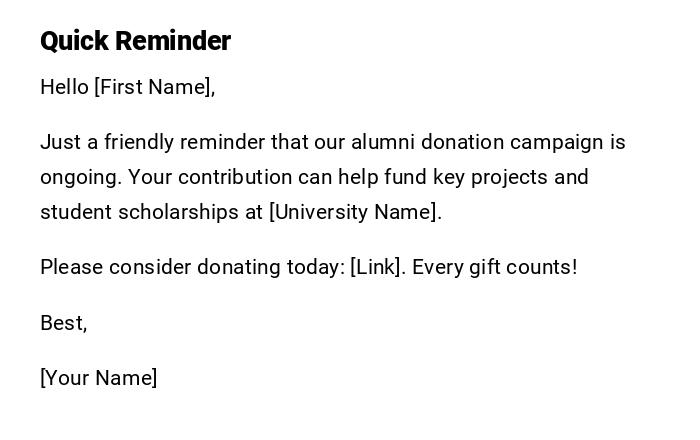700x440 pixels.
Task: Click the word student
Action: [76, 212]
